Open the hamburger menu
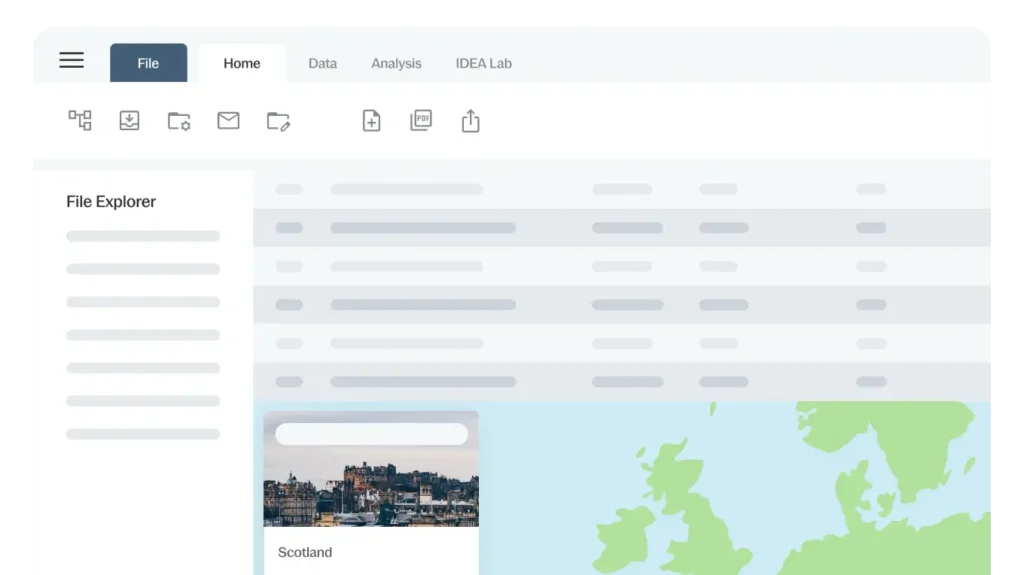Screen dimensions: 1024x575 click(x=71, y=61)
